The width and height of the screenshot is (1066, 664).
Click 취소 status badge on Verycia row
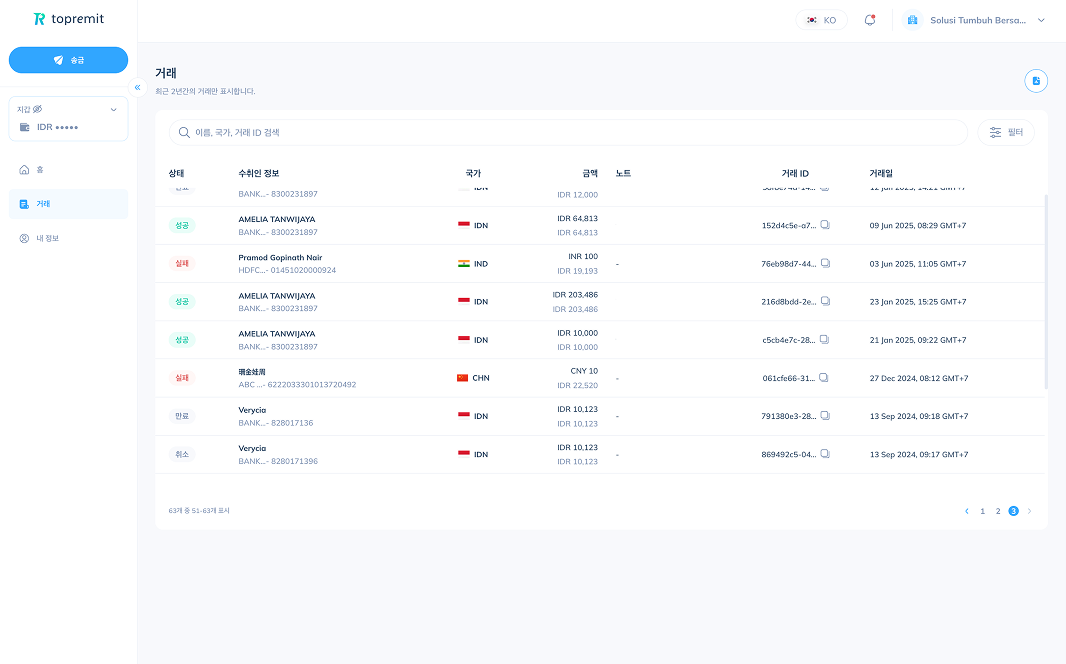[182, 454]
